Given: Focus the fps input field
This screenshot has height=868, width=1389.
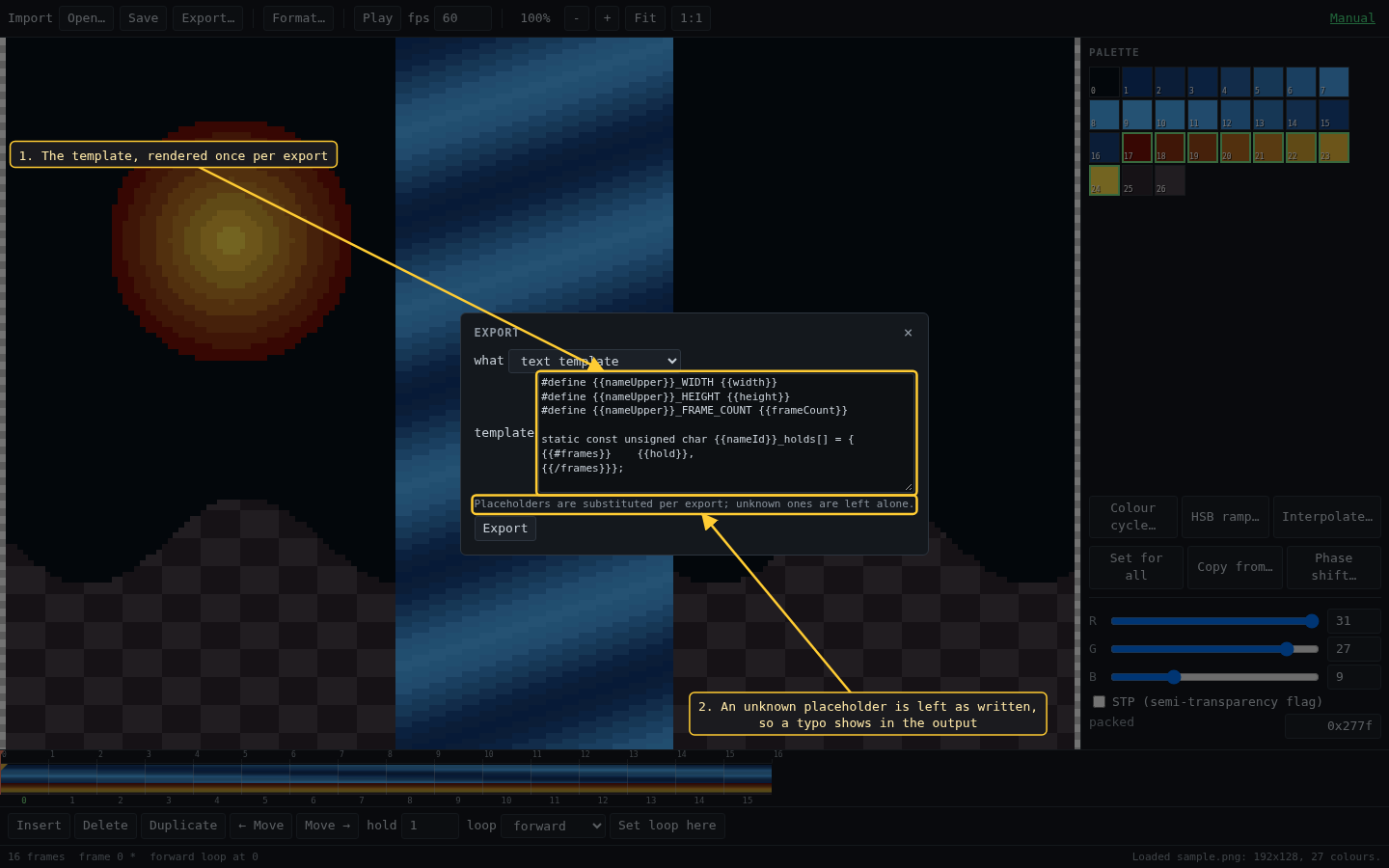Looking at the screenshot, I should tap(462, 18).
